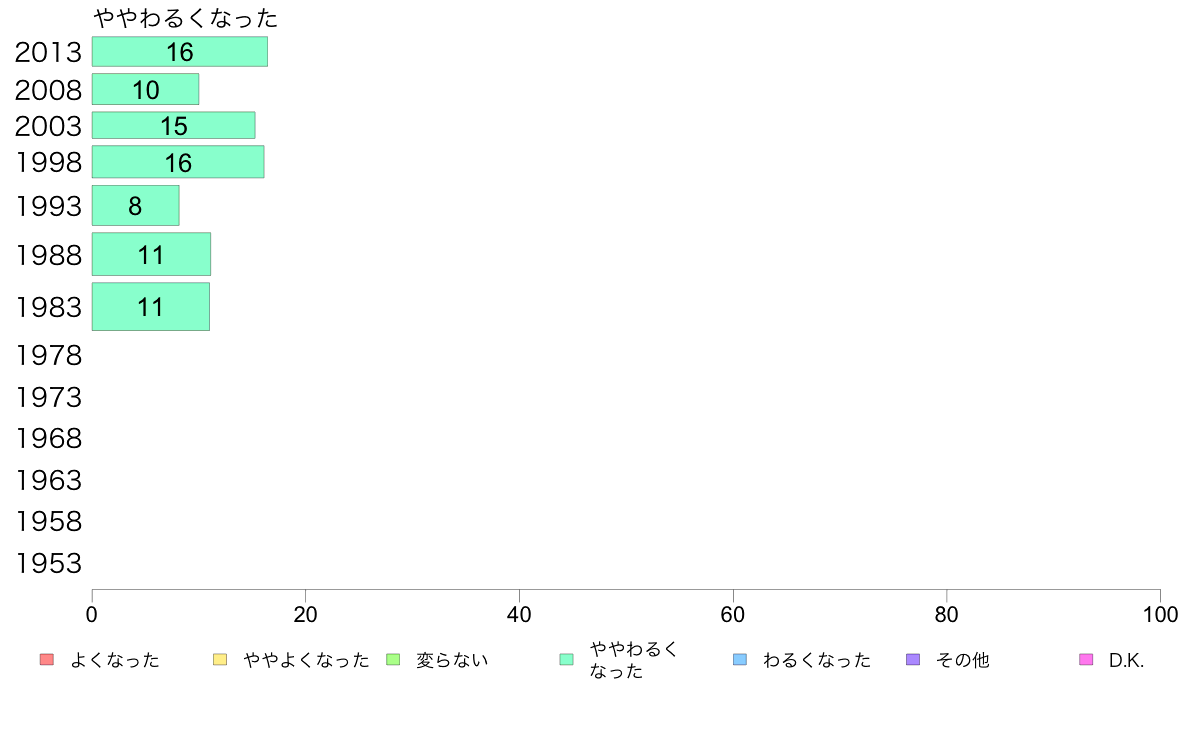Click the よくなった legend text
Screen dimensions: 1188x736
point(114,660)
